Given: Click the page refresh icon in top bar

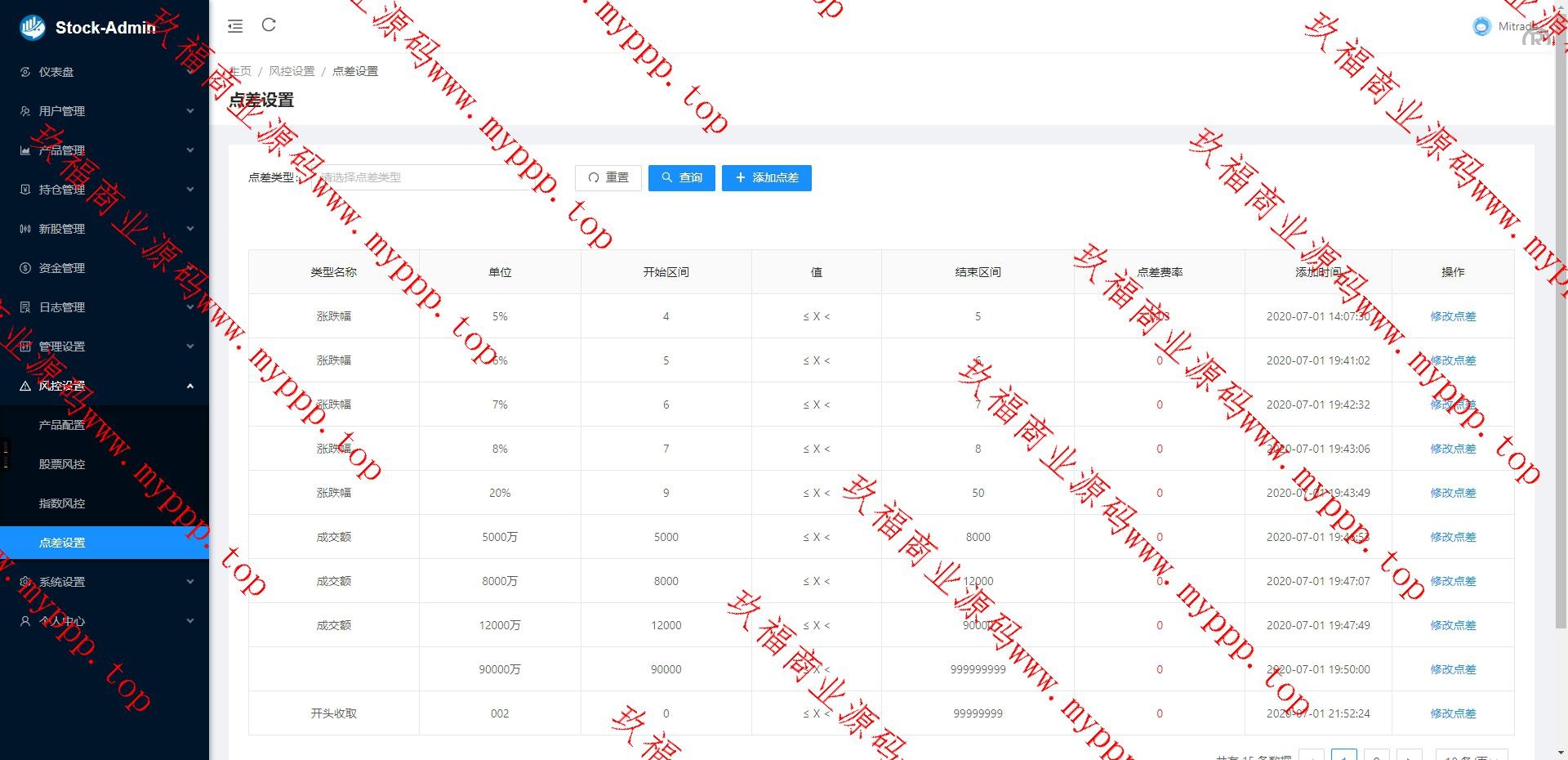Looking at the screenshot, I should [269, 25].
